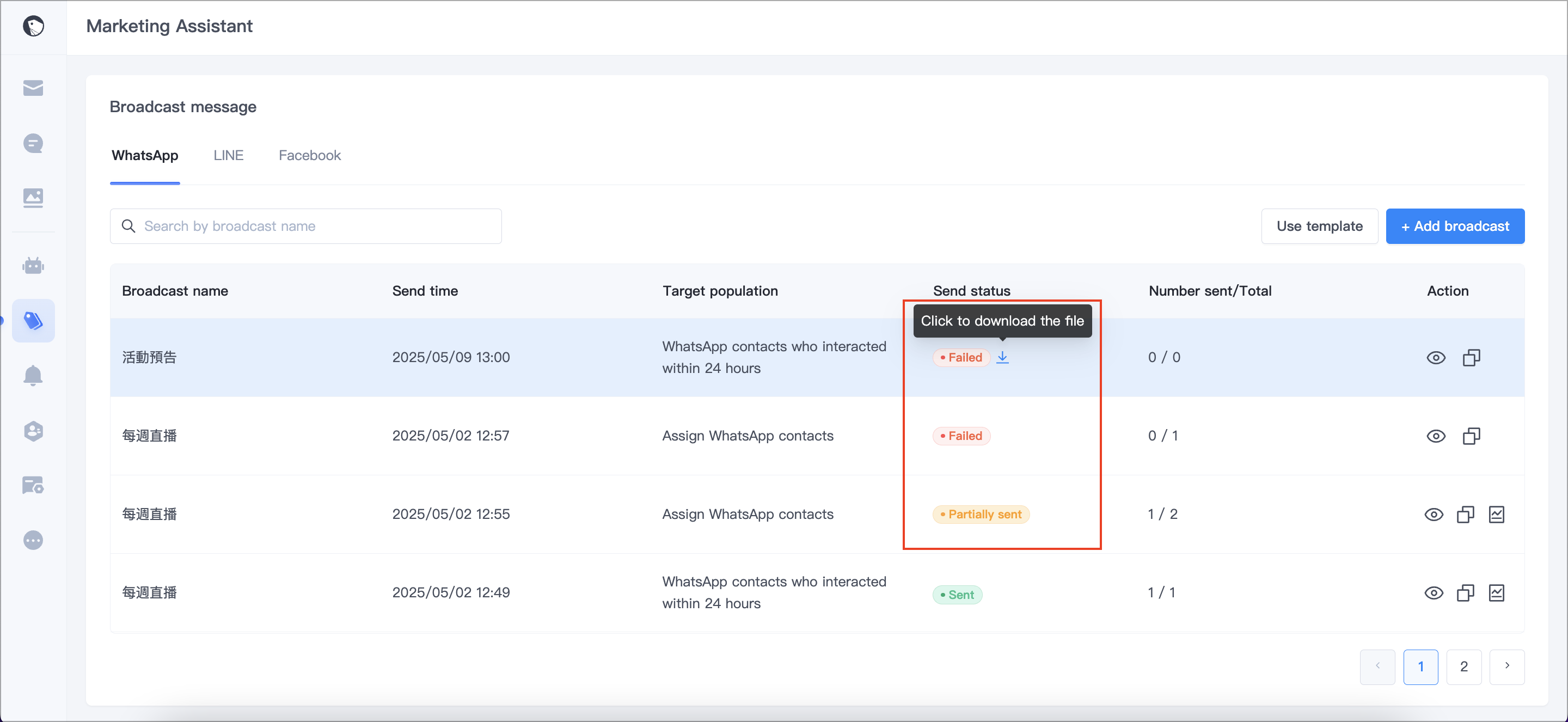The height and width of the screenshot is (722, 1568).
Task: Select page 1 in pagination
Action: (1420, 666)
